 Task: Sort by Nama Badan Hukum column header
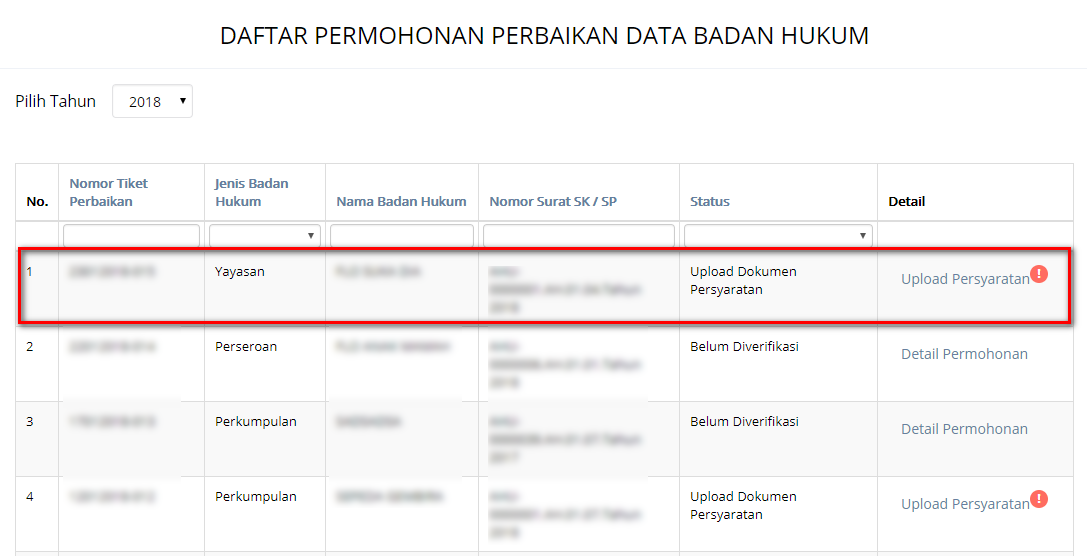point(401,201)
